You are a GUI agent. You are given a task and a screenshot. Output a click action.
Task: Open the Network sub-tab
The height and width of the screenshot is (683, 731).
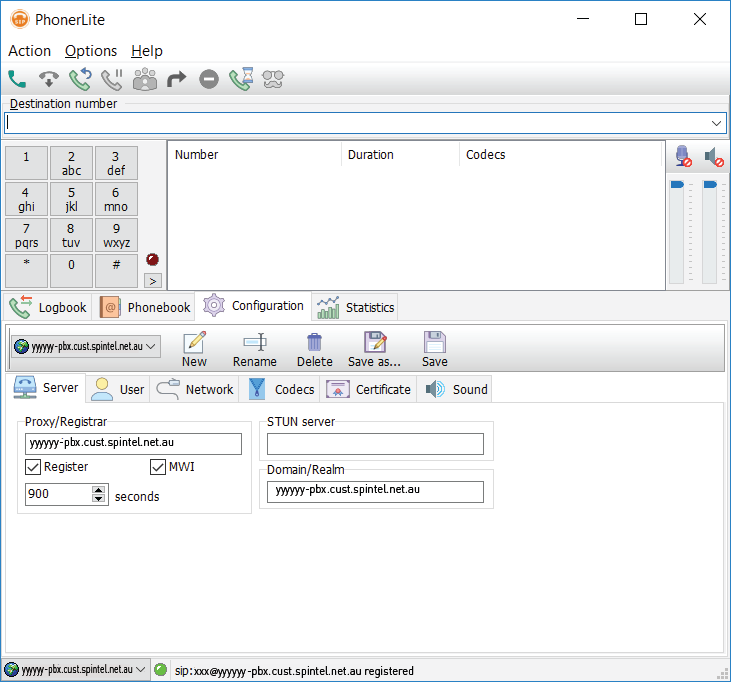pyautogui.click(x=194, y=389)
